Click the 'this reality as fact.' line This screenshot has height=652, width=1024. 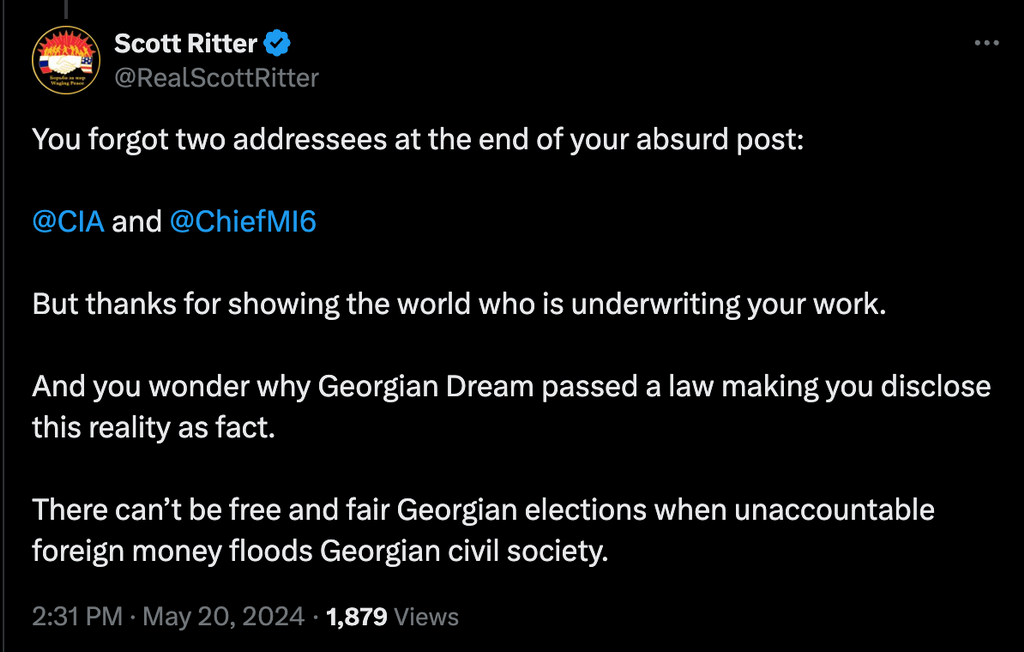click(x=150, y=427)
